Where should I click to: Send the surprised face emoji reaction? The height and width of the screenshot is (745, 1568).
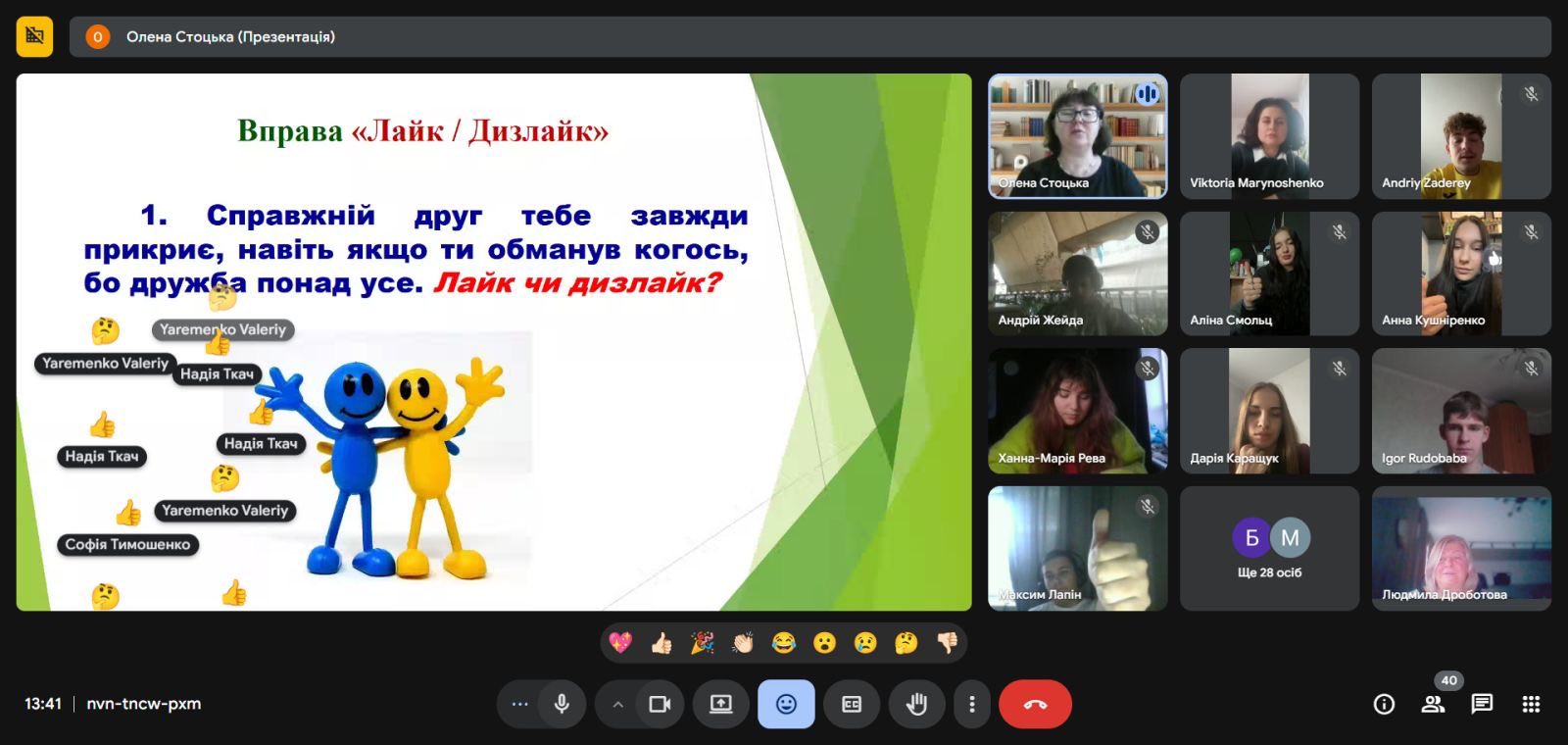click(x=825, y=643)
